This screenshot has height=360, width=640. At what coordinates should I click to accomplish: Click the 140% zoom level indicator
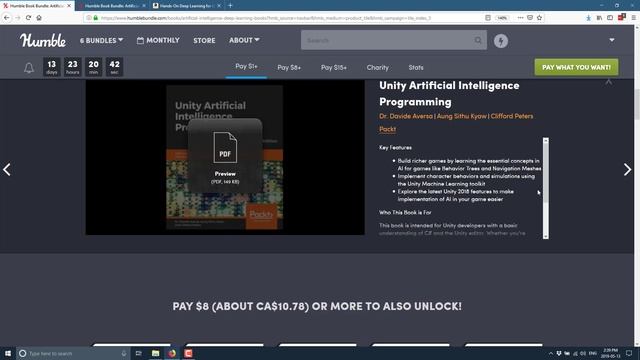[x=502, y=18]
